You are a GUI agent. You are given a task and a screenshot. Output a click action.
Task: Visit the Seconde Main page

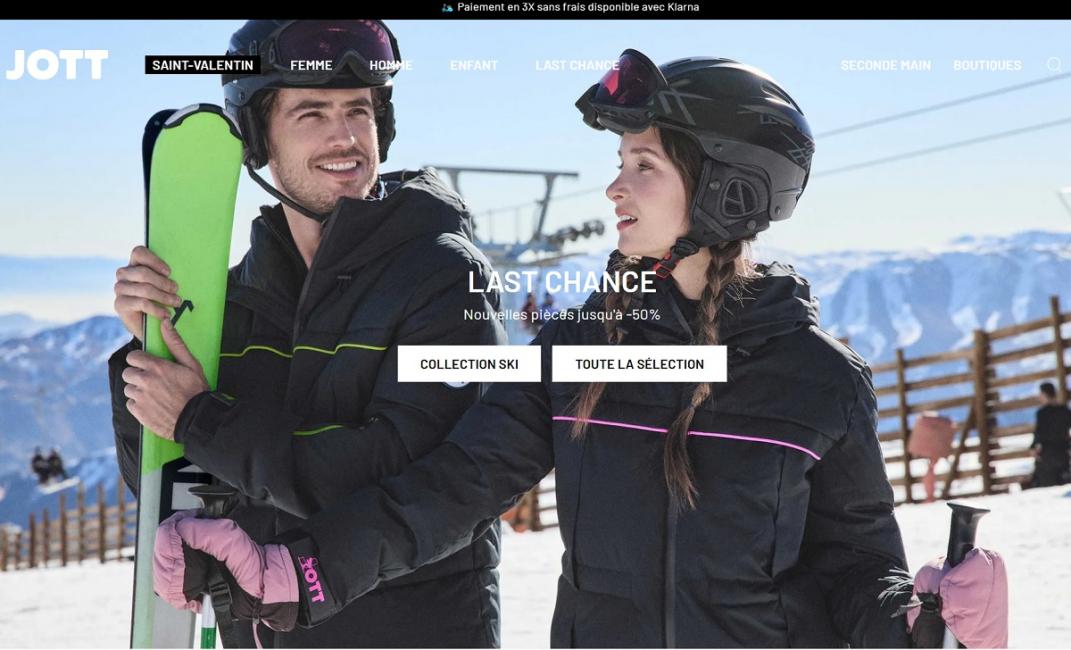point(885,65)
